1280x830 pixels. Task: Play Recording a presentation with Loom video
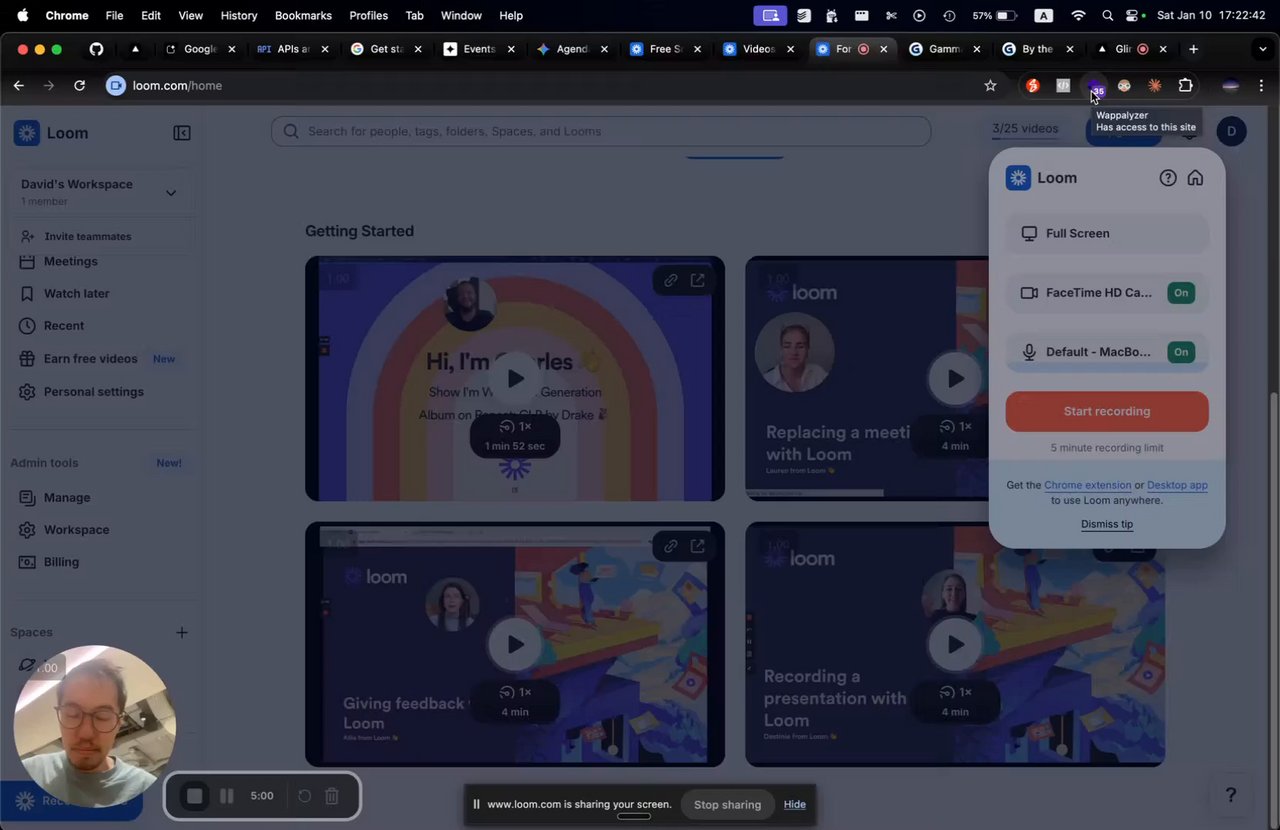(955, 645)
